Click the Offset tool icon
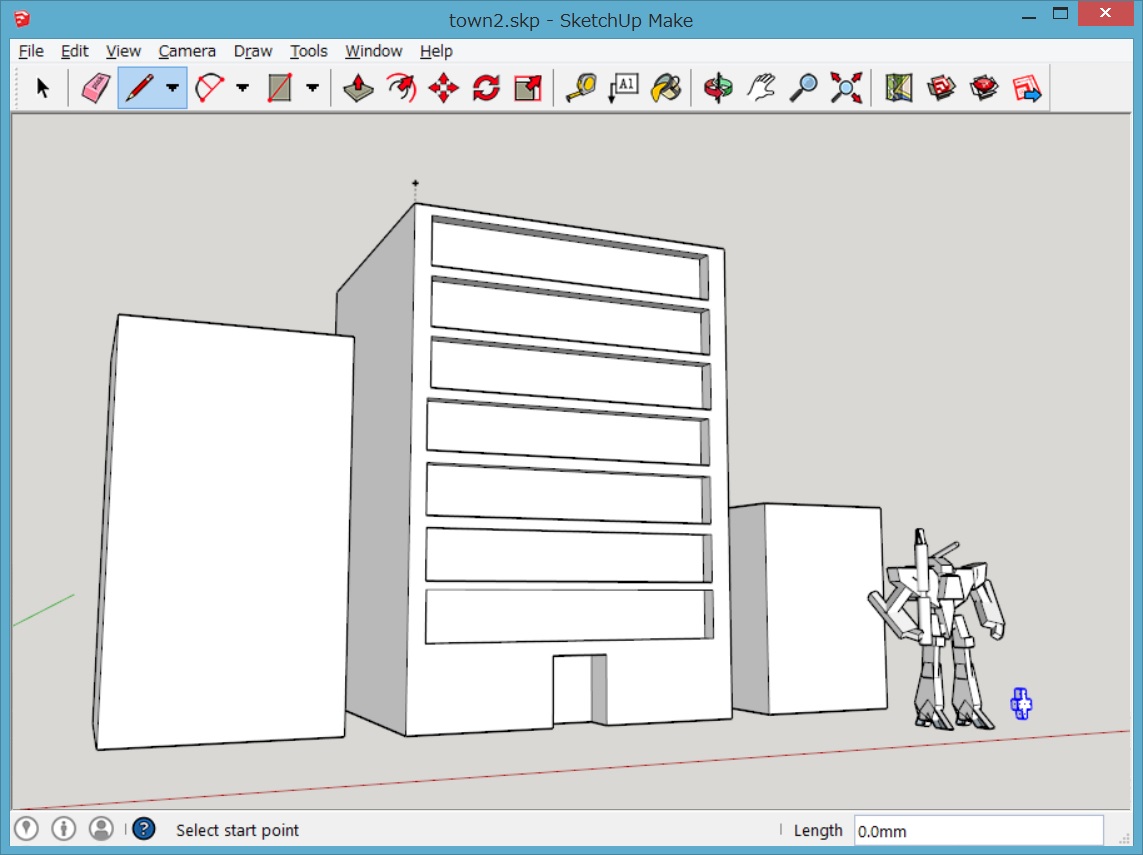Viewport: 1143px width, 855px height. (401, 88)
